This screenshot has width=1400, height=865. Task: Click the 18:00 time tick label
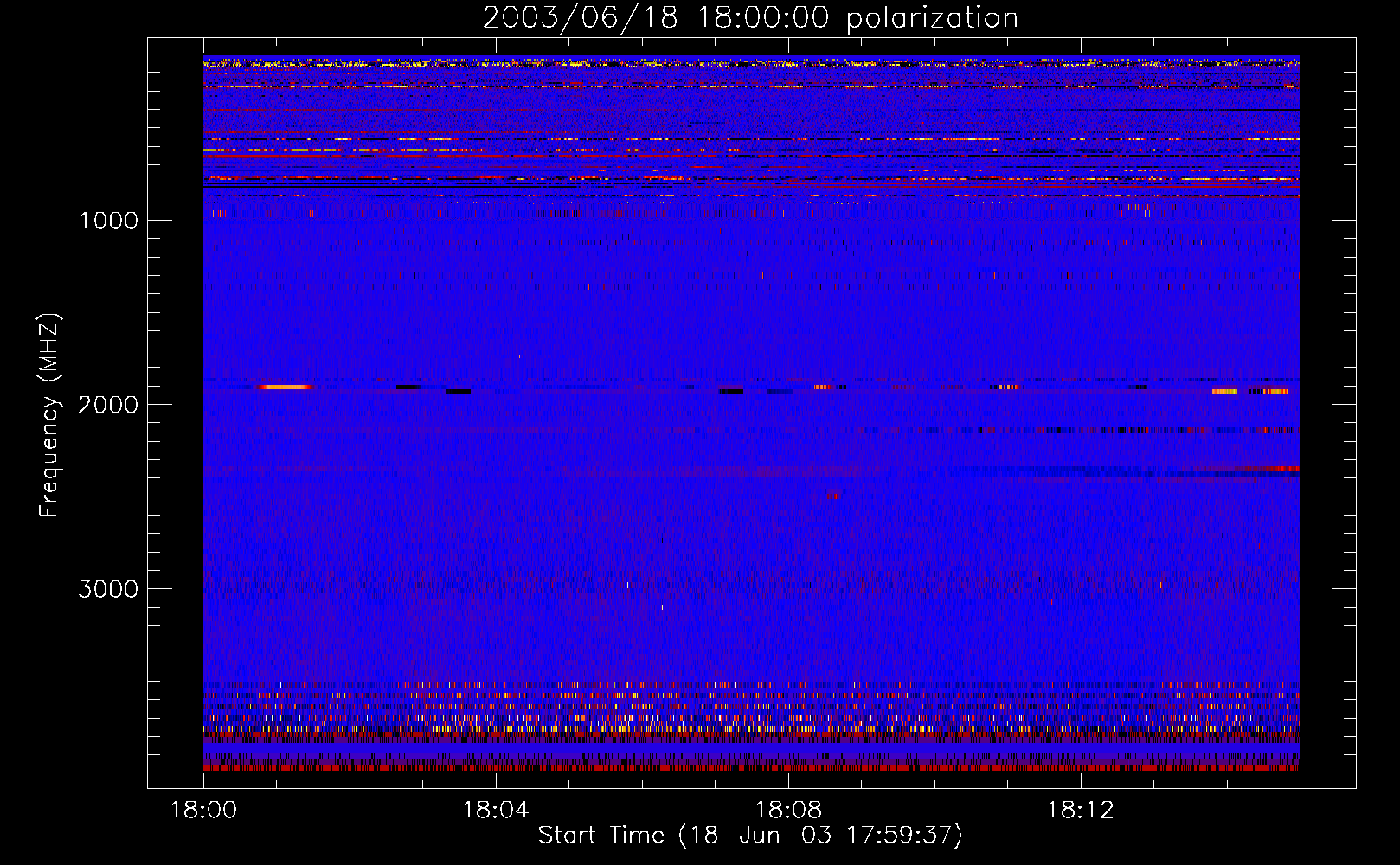click(203, 811)
